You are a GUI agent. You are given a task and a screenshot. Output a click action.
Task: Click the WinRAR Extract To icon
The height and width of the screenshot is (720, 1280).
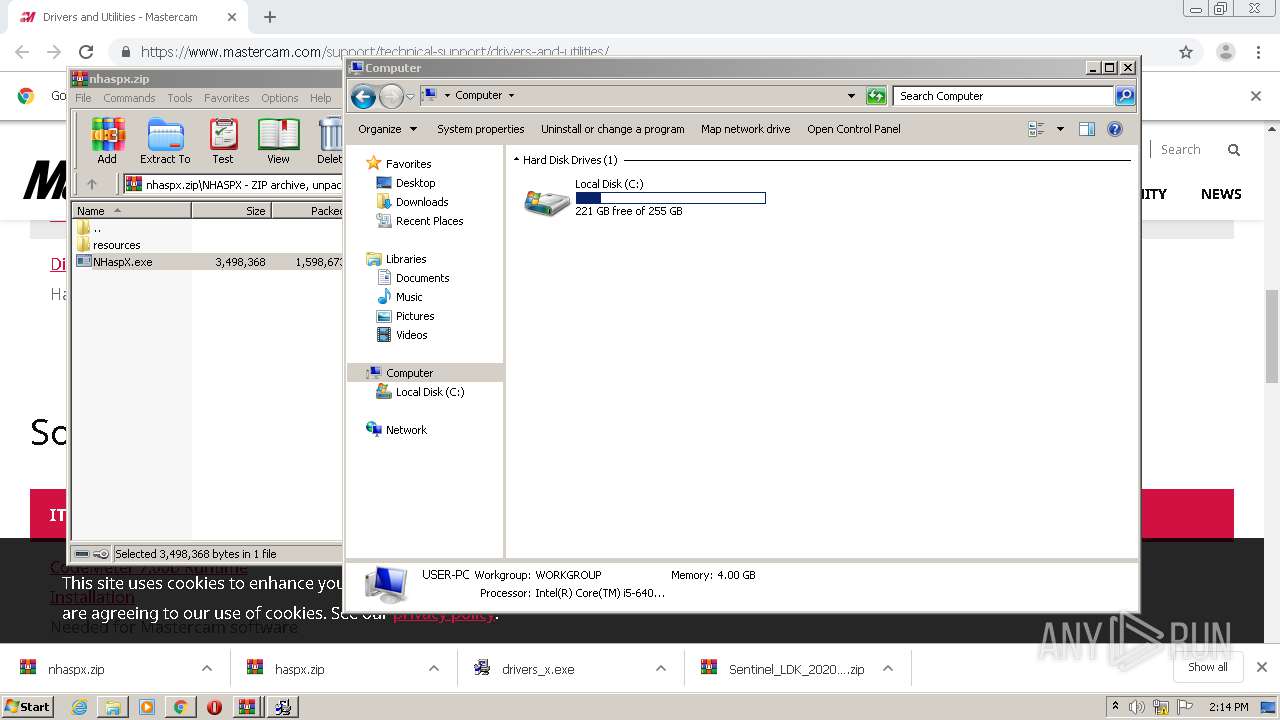pos(165,134)
